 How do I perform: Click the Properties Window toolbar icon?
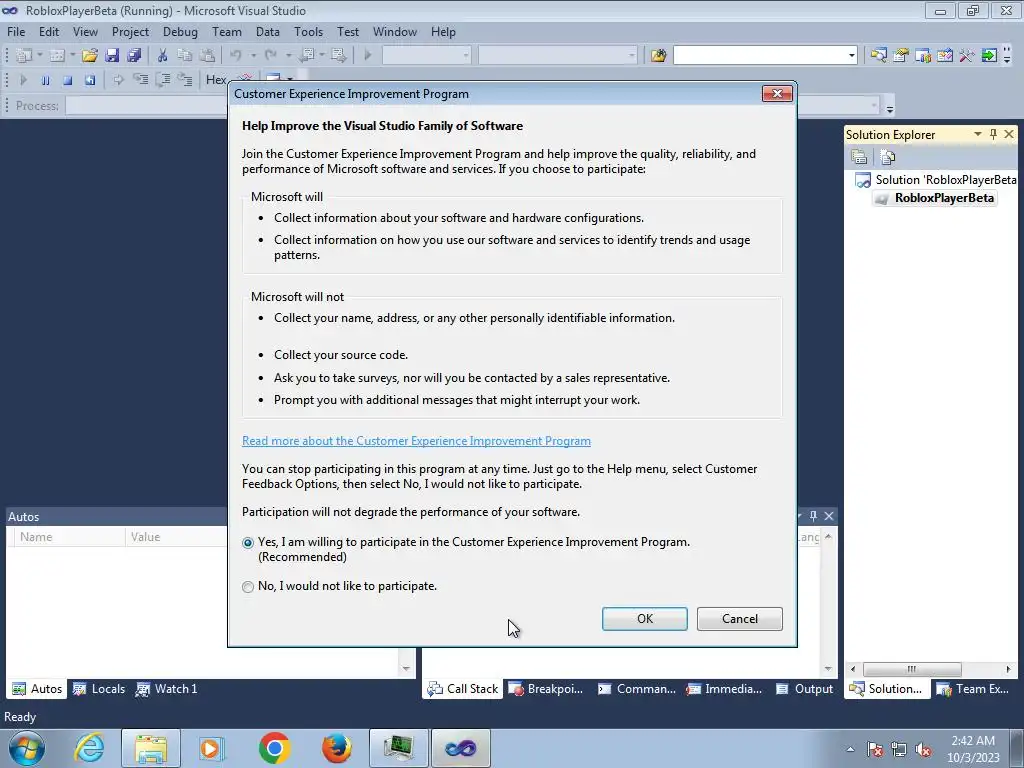tap(901, 56)
